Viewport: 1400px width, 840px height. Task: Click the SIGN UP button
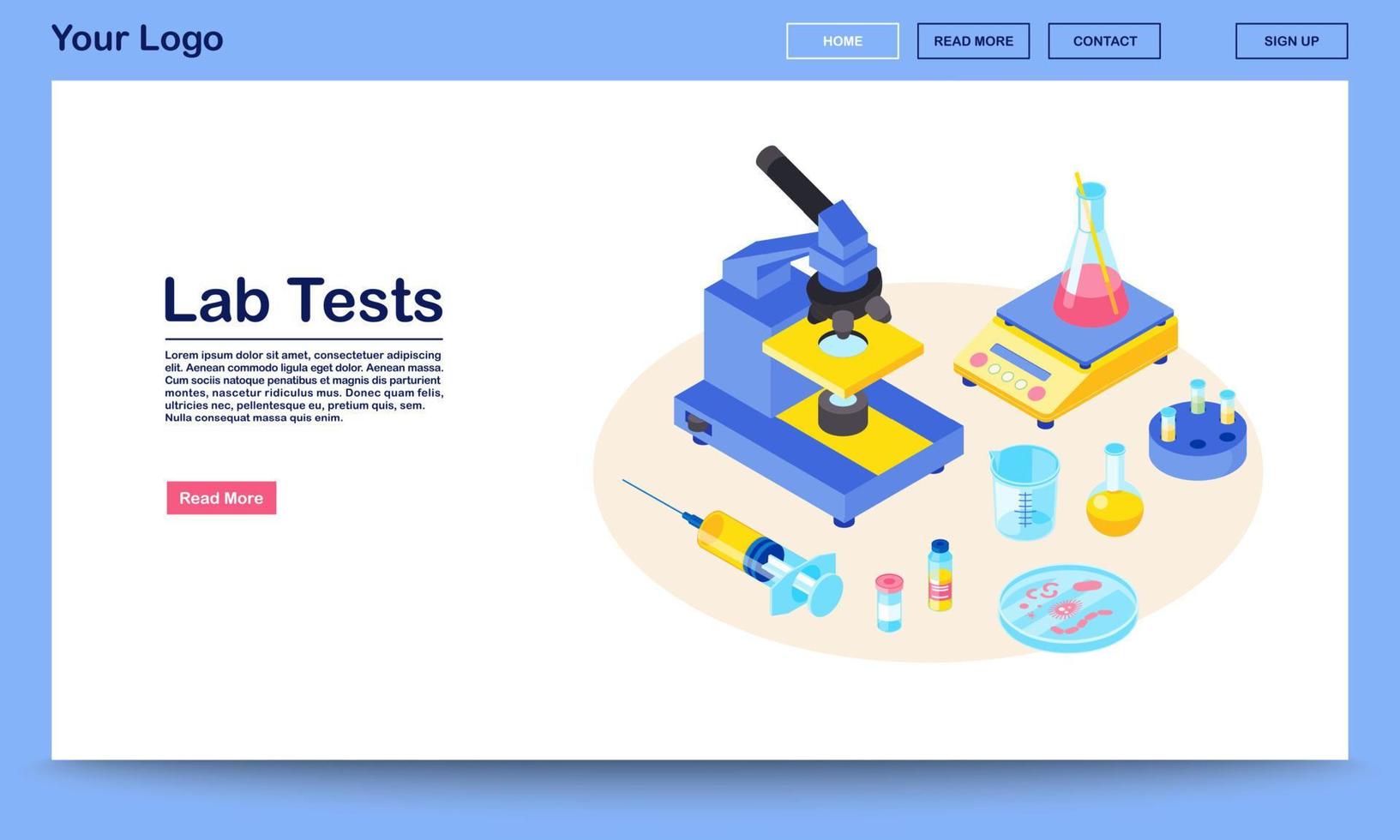1290,40
